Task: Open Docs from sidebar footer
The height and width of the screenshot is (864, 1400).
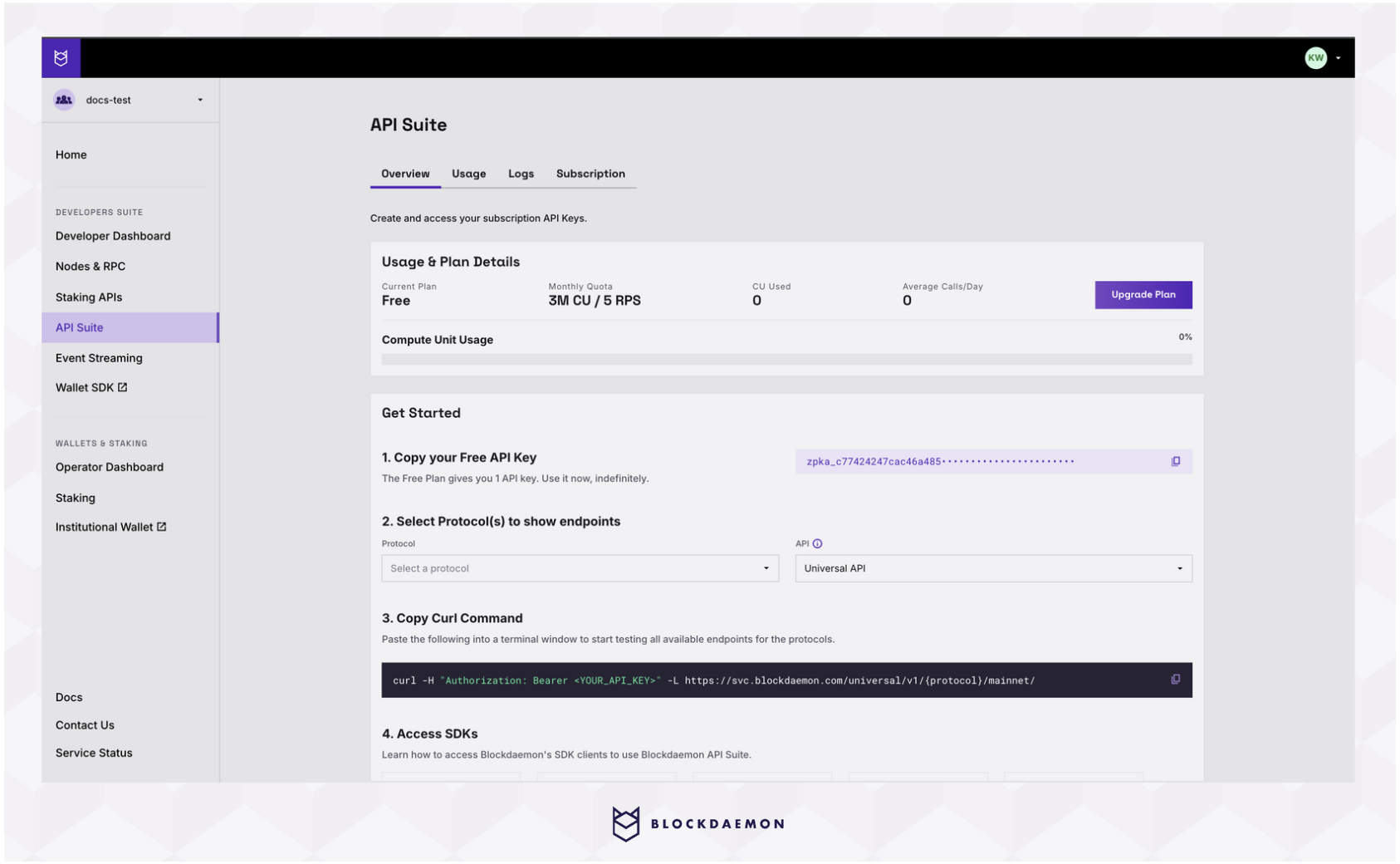Action: [69, 697]
